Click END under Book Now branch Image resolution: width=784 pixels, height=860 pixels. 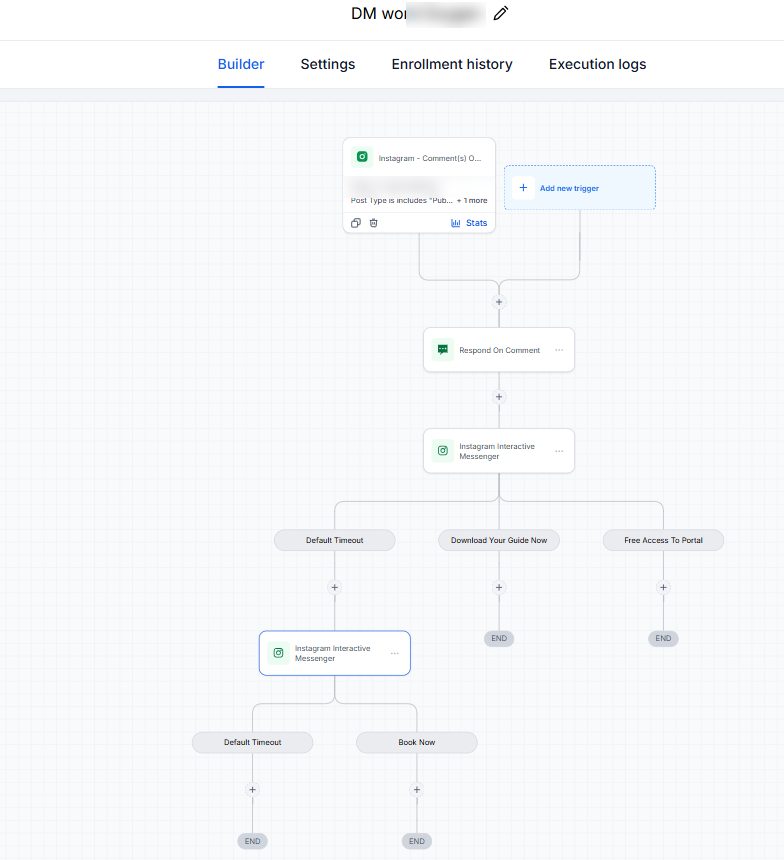click(417, 841)
